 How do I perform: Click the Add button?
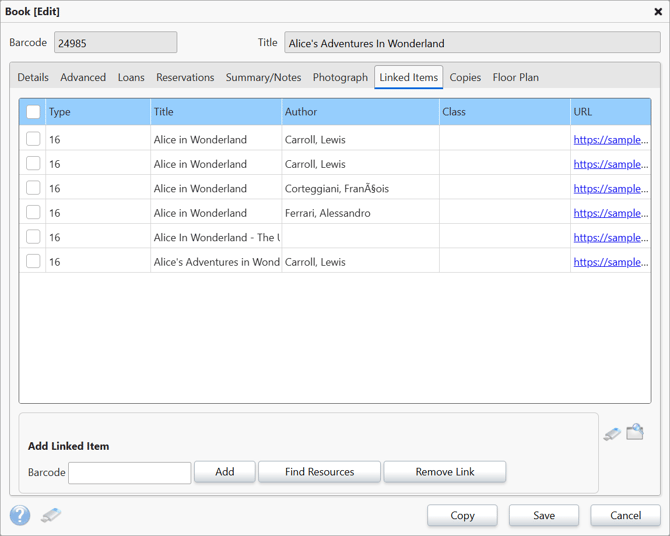(x=225, y=472)
